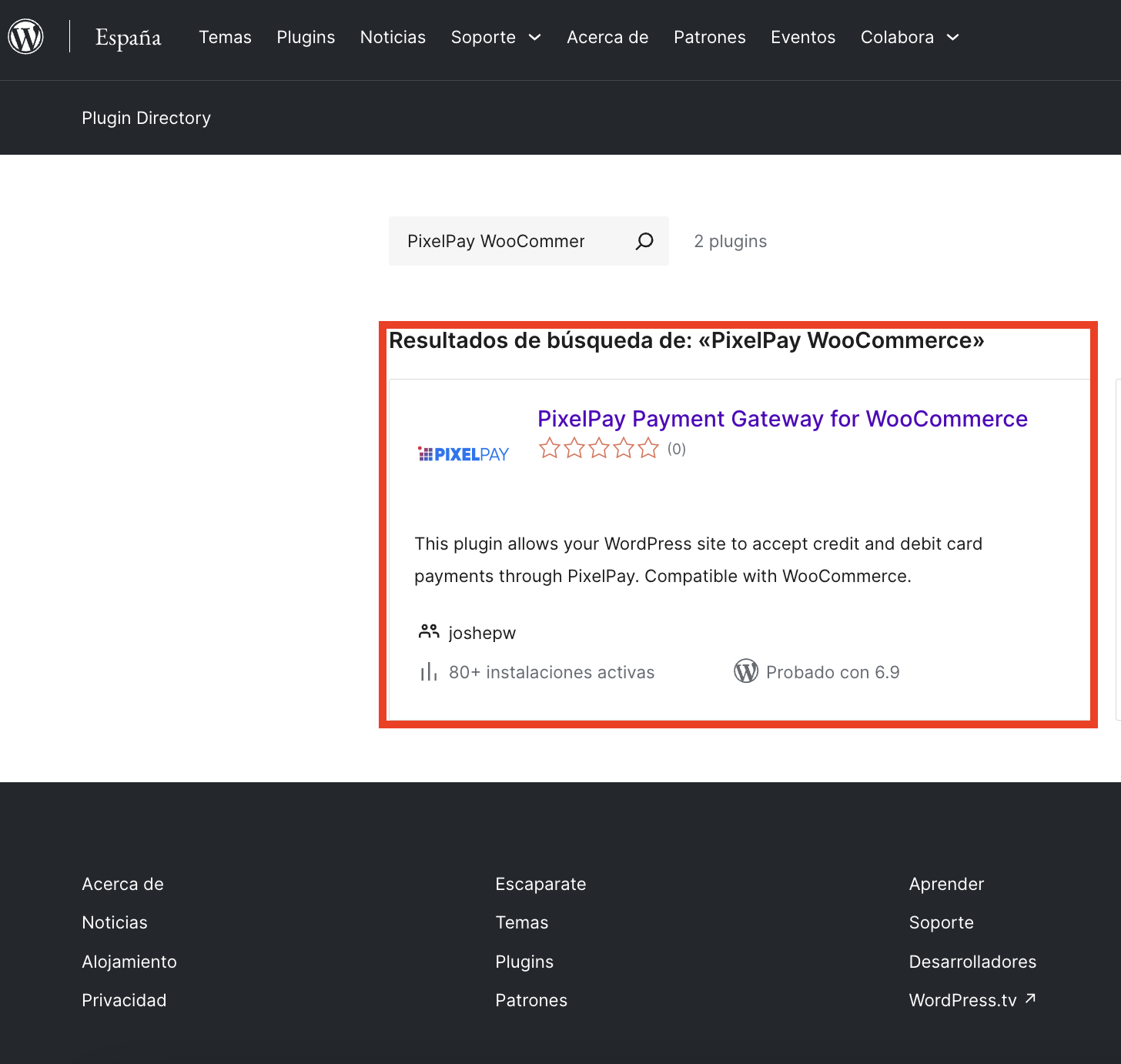Open the PixelPay Payment Gateway for WooCommerce page
Viewport: 1121px width, 1064px height.
781,419
